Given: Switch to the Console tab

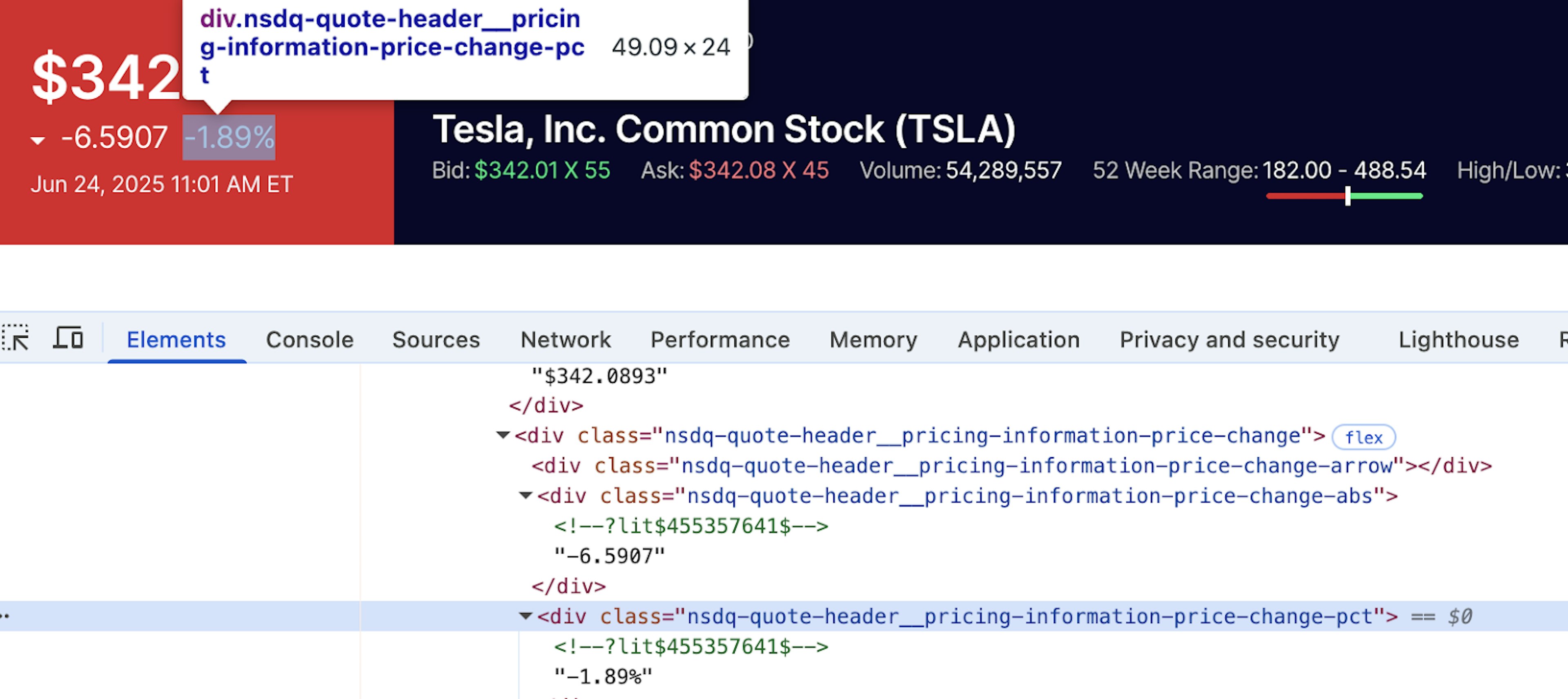Looking at the screenshot, I should tap(310, 339).
